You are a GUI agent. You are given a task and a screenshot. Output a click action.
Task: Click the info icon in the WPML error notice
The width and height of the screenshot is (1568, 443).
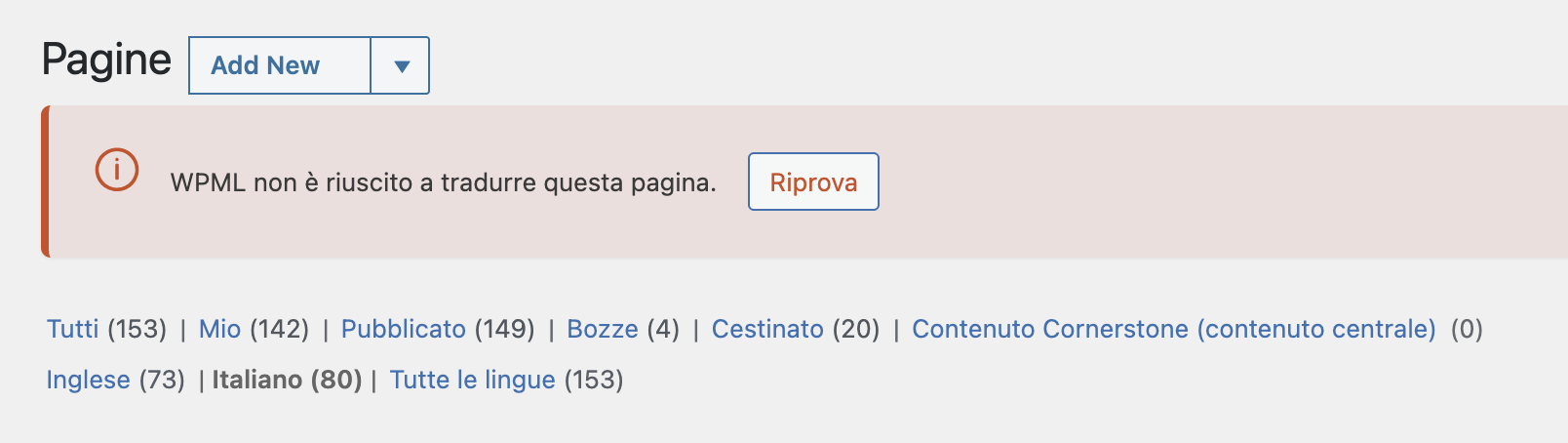click(117, 171)
